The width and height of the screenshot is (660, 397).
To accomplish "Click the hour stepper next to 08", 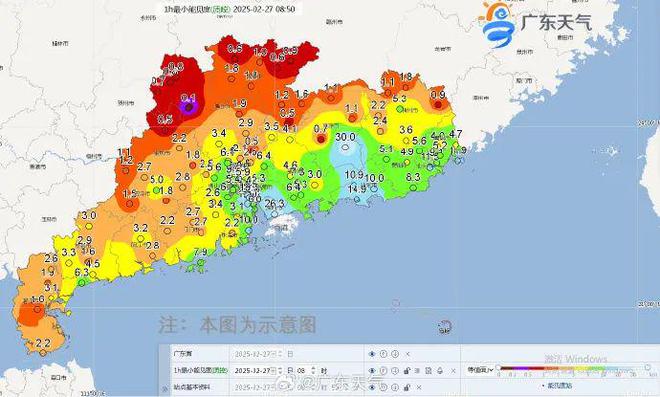I will [x=314, y=370].
